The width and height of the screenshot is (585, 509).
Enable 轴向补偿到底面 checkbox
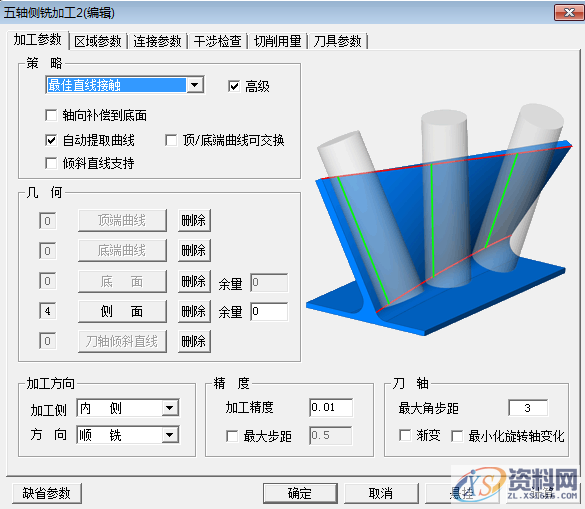pos(51,115)
